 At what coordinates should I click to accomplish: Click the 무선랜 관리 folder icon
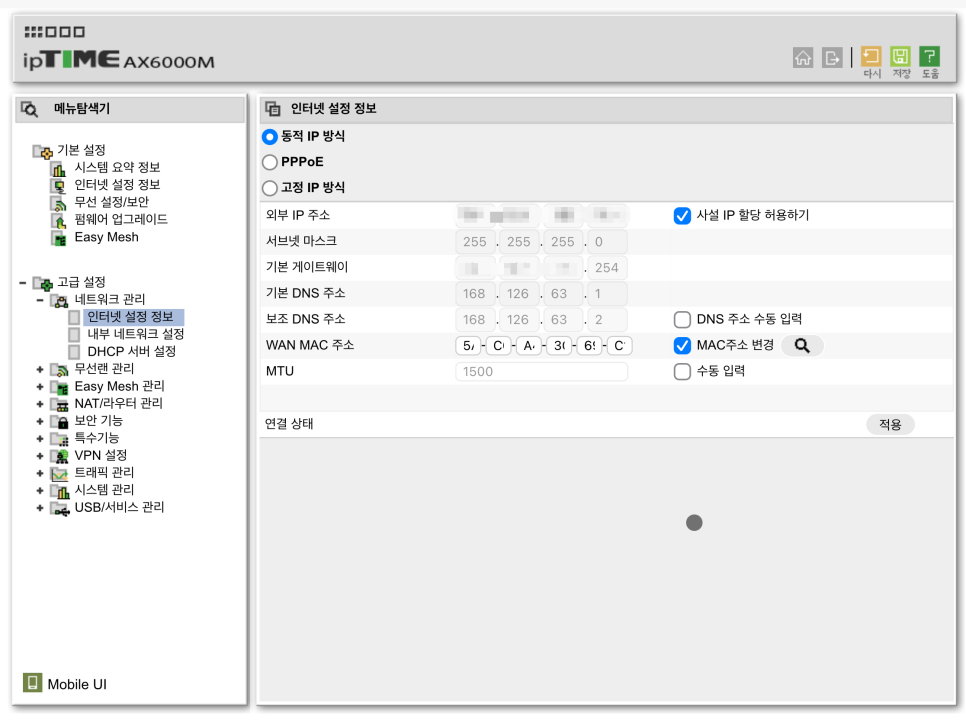(x=59, y=370)
